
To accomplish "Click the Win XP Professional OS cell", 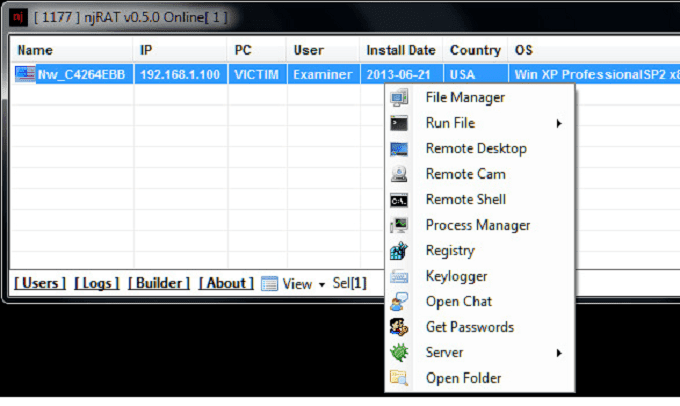I will pos(595,75).
